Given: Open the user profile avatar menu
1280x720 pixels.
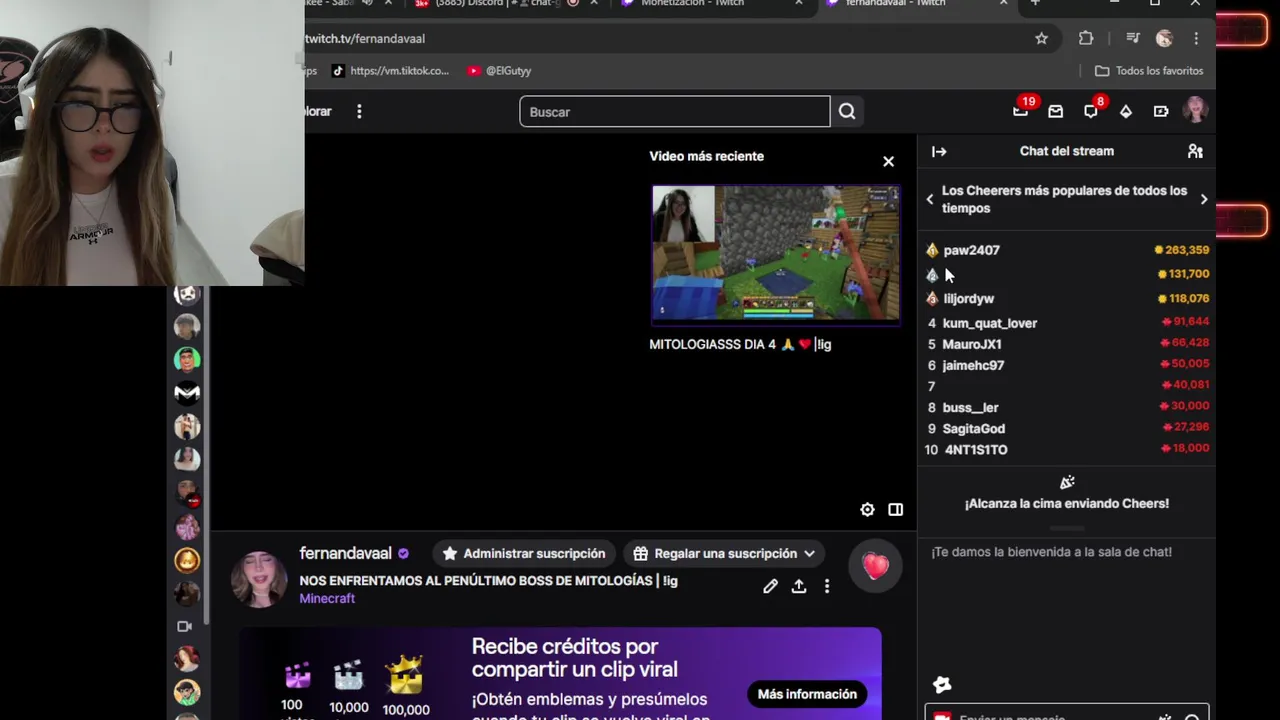Looking at the screenshot, I should click(1195, 111).
